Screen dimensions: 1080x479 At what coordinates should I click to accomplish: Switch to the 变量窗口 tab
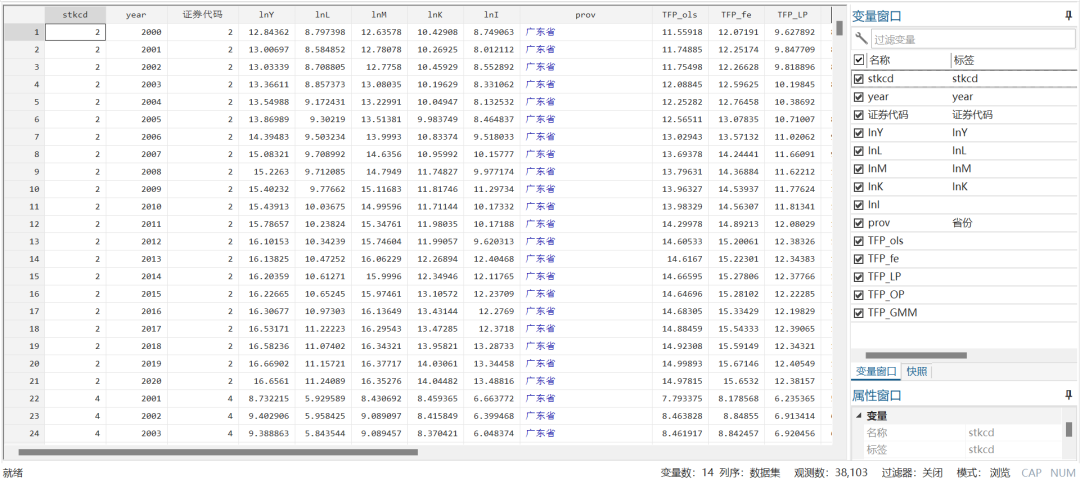click(875, 371)
